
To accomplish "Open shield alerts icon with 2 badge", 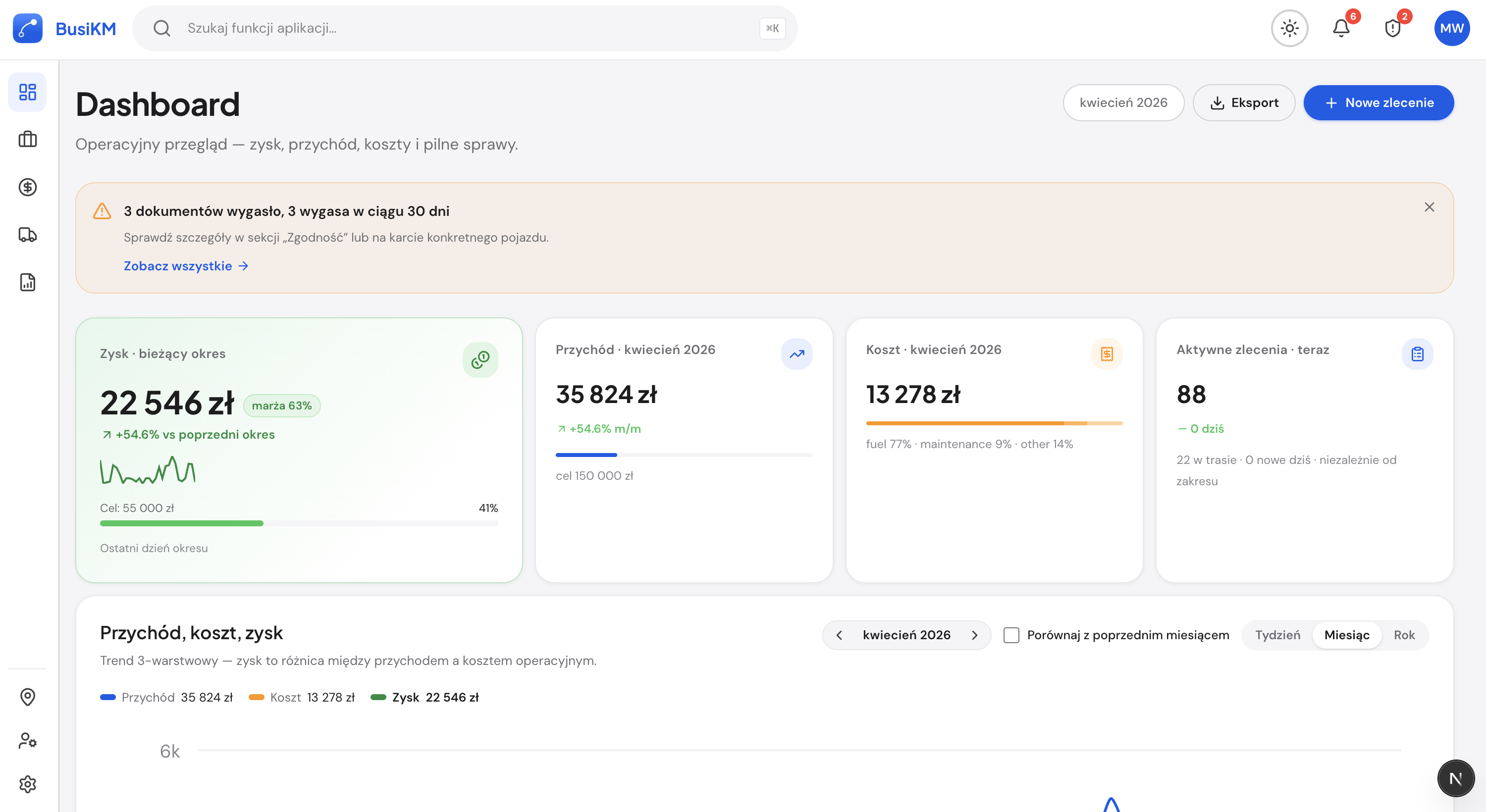I will 1392,28.
